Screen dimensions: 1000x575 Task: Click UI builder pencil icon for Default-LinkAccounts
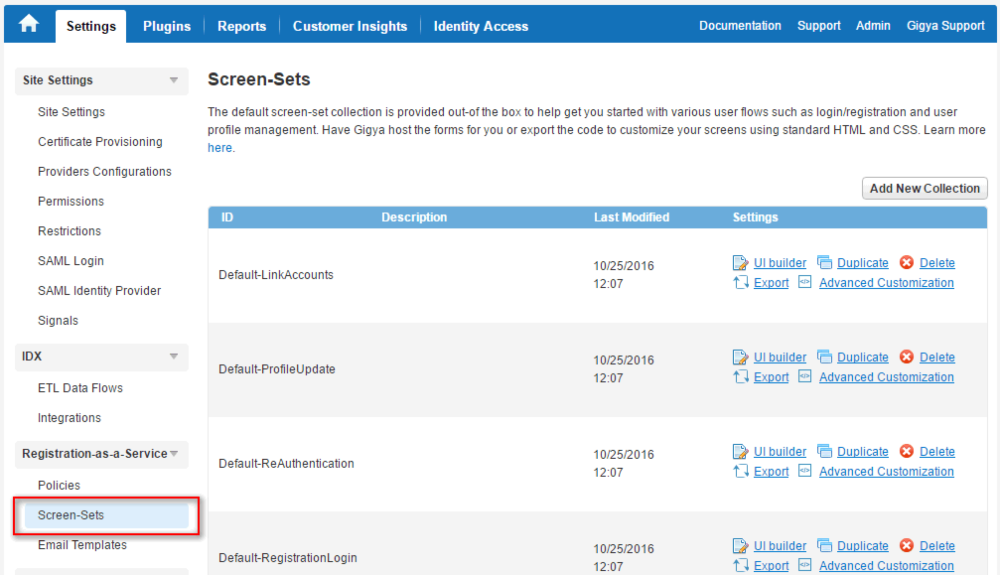740,263
